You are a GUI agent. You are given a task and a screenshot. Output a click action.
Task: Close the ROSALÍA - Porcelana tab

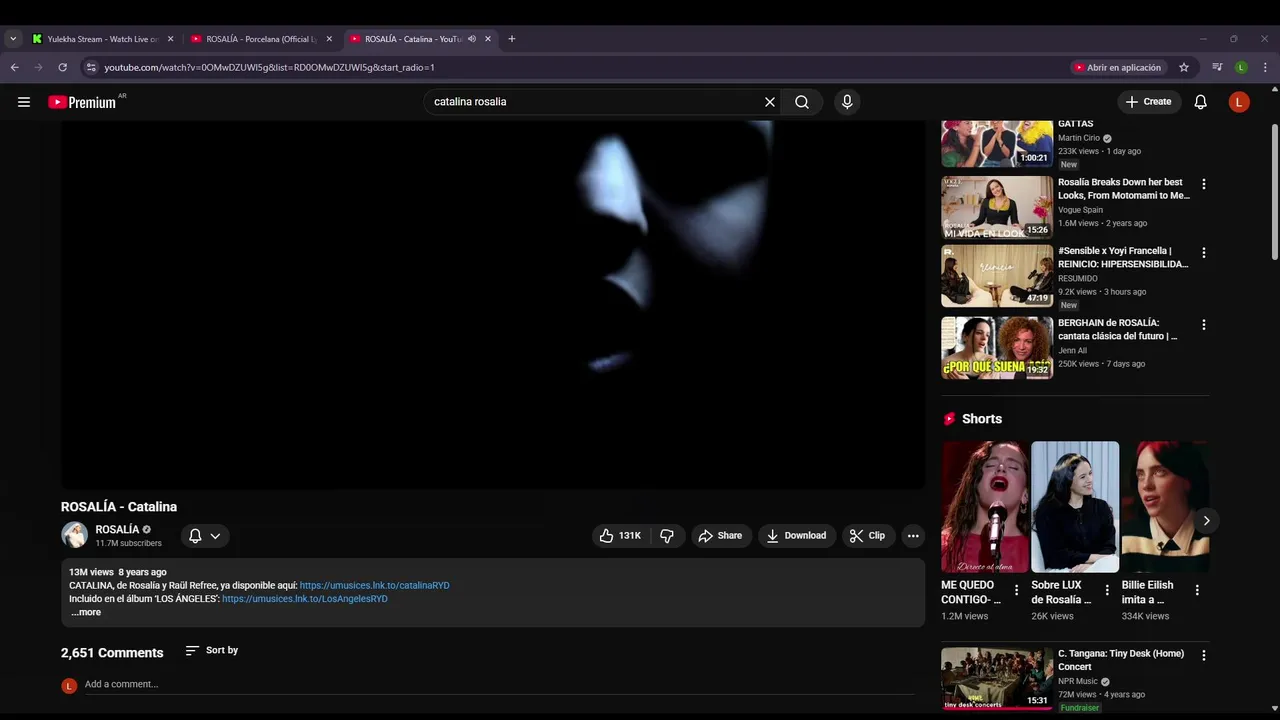coord(329,39)
